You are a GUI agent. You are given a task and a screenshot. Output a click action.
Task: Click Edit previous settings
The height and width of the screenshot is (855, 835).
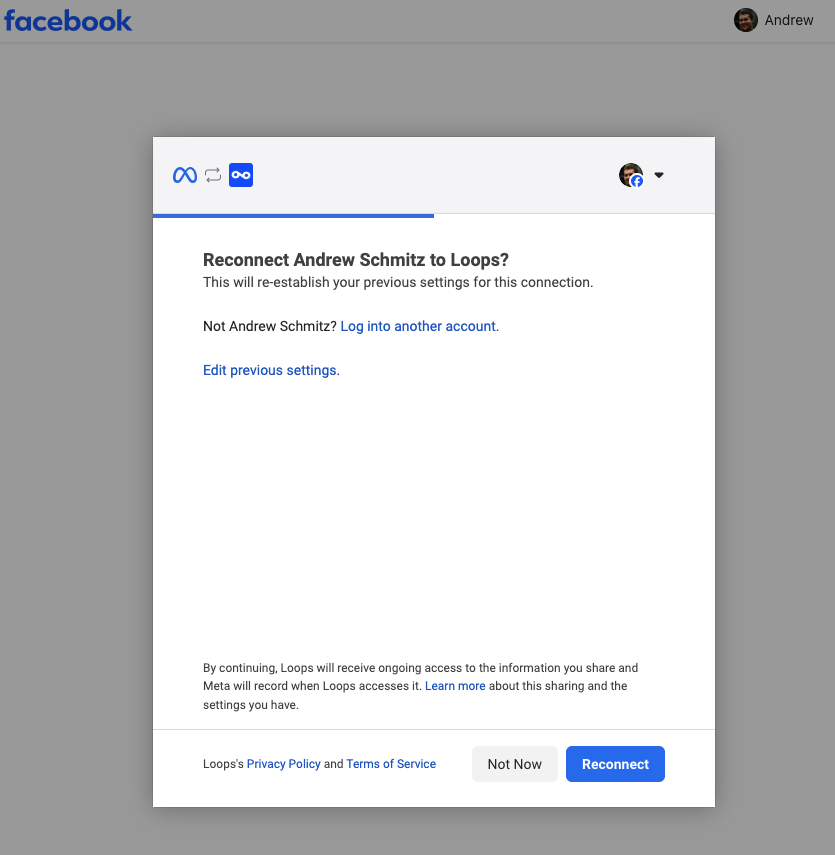tap(270, 370)
